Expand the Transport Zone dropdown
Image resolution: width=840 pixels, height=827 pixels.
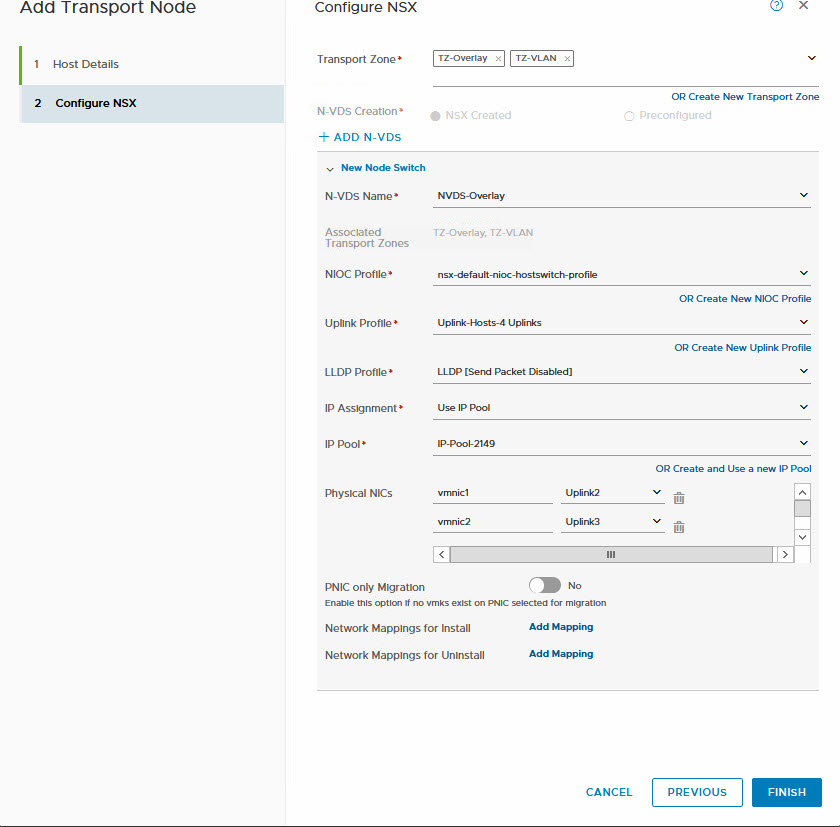coord(812,58)
